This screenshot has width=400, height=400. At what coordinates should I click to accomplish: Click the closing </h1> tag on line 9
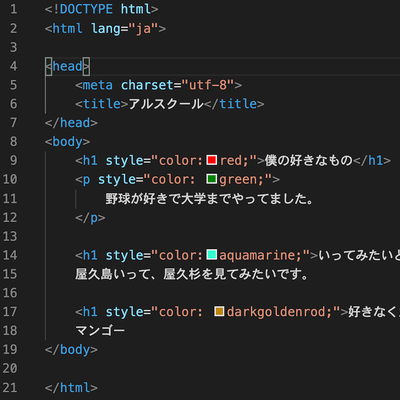[x=372, y=160]
